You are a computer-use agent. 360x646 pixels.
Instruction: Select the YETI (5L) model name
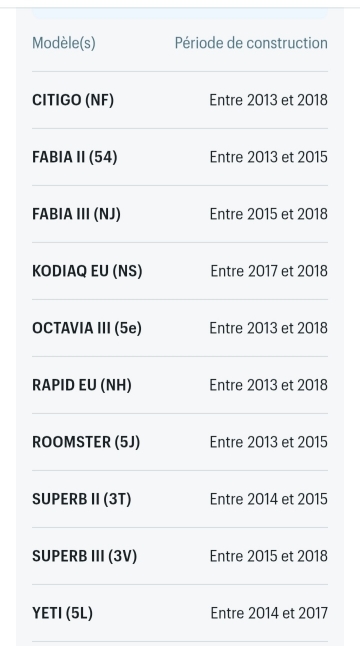(x=62, y=613)
